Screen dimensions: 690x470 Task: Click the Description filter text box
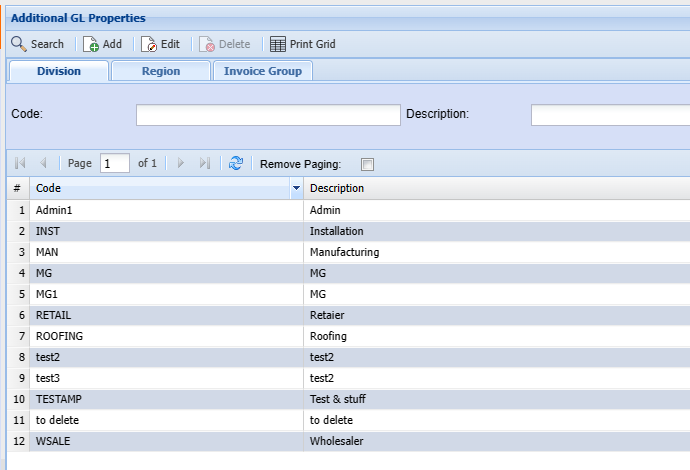point(609,115)
